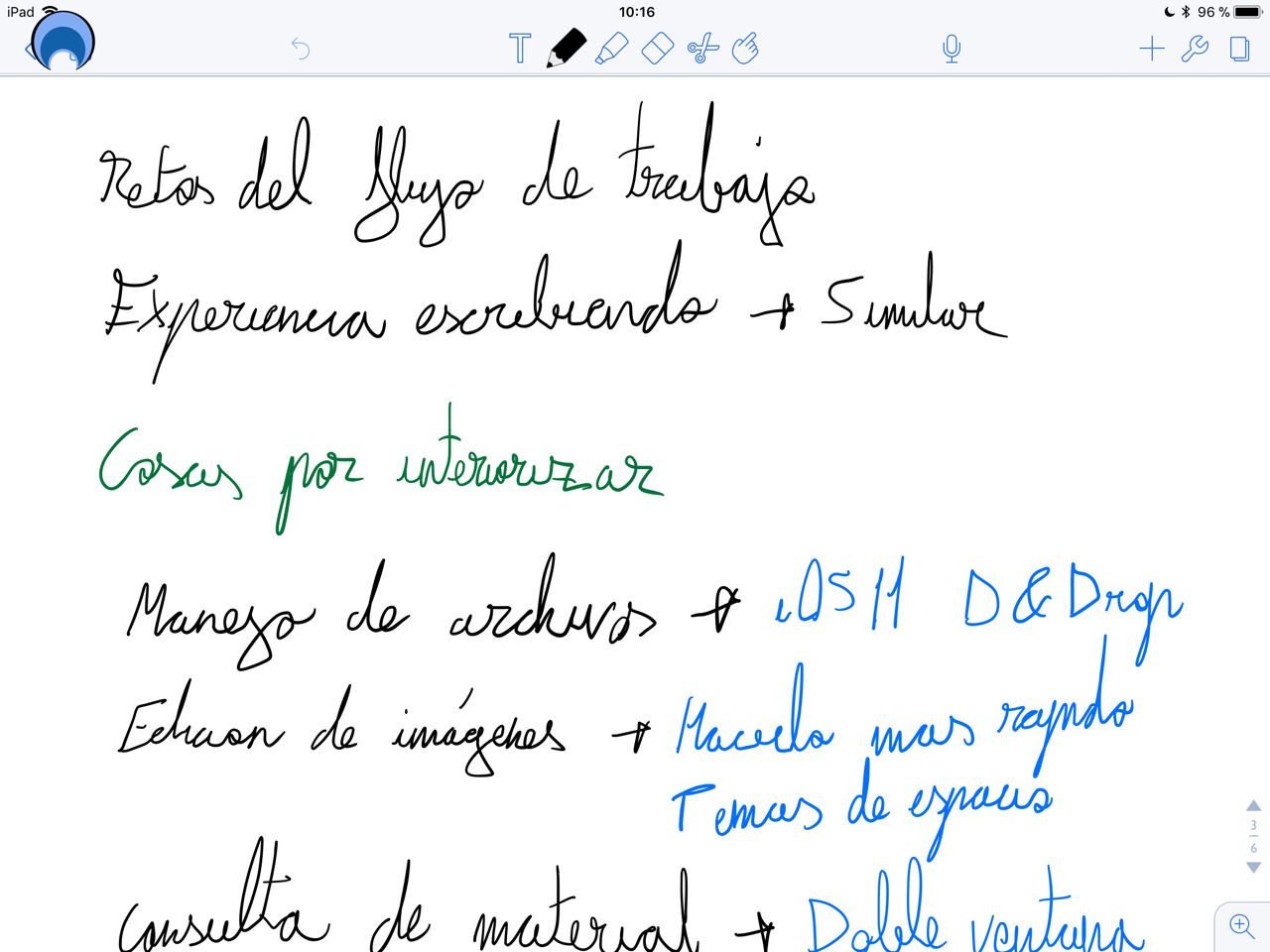Image resolution: width=1270 pixels, height=952 pixels.
Task: Tap the Do Not Disturb moon icon
Action: click(1169, 12)
